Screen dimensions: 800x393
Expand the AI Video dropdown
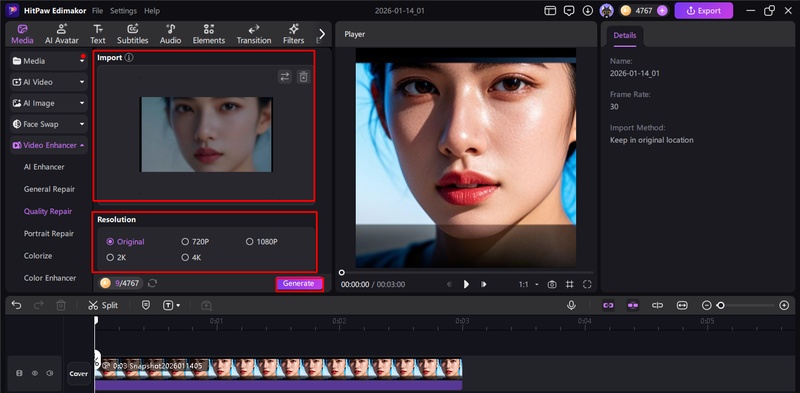pos(82,82)
